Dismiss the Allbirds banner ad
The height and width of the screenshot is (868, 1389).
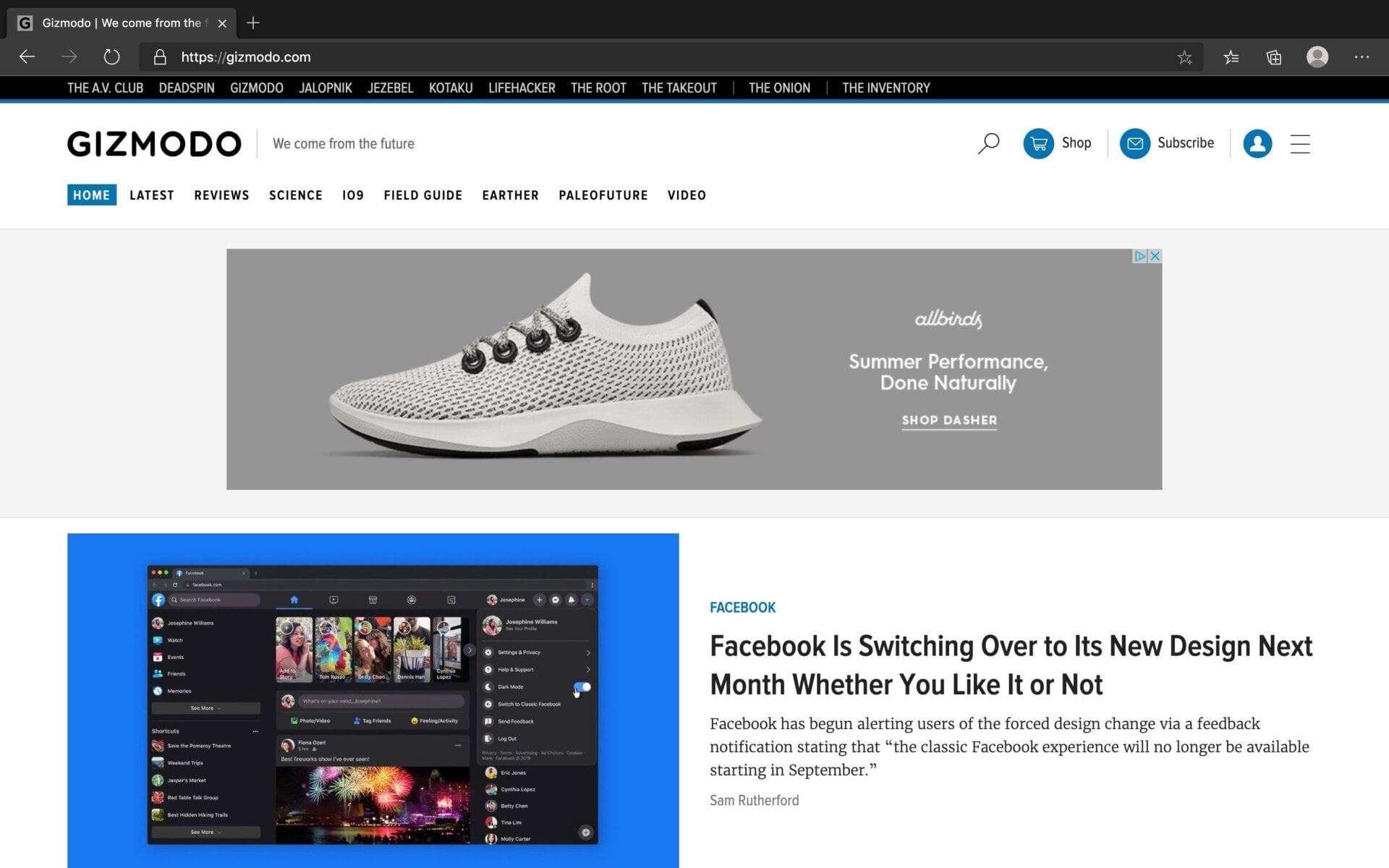[1155, 256]
